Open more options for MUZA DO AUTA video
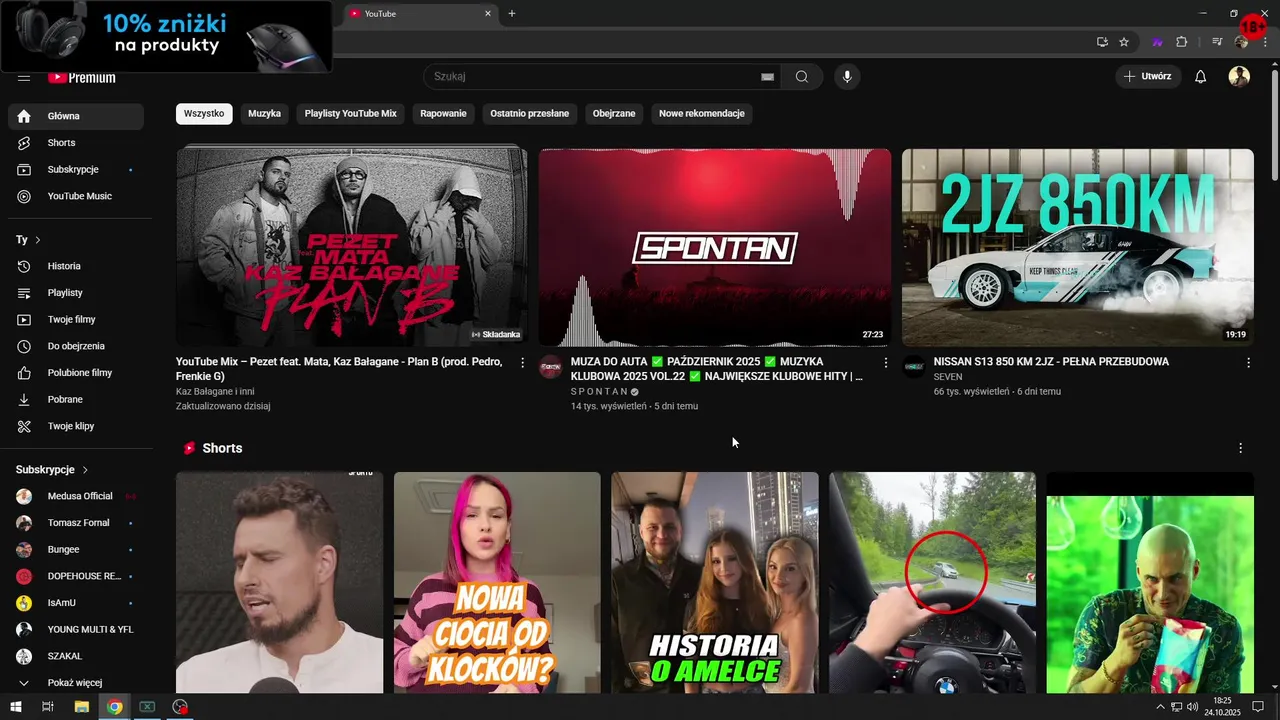 click(885, 363)
